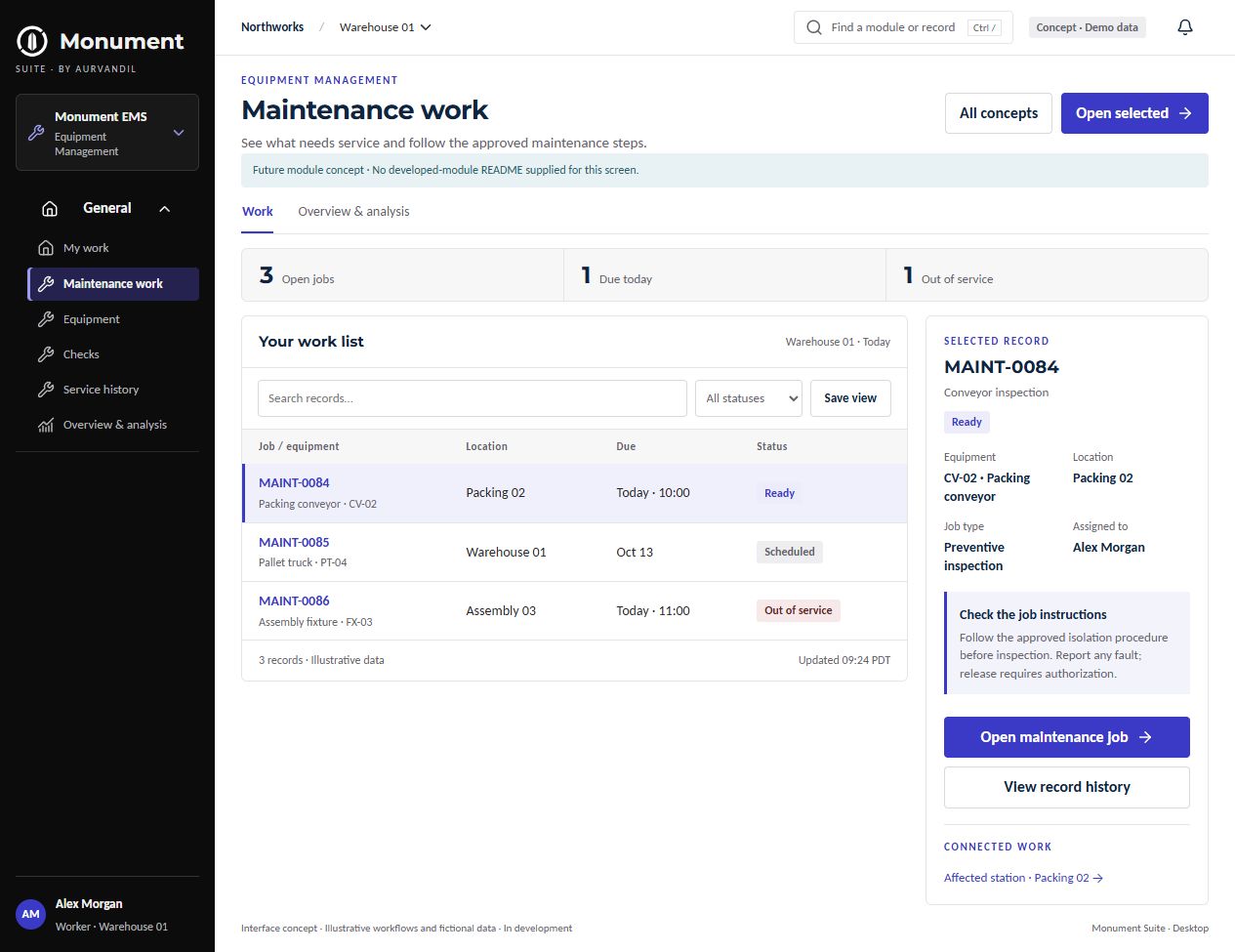
Task: Click the Open selected button
Action: [x=1134, y=113]
